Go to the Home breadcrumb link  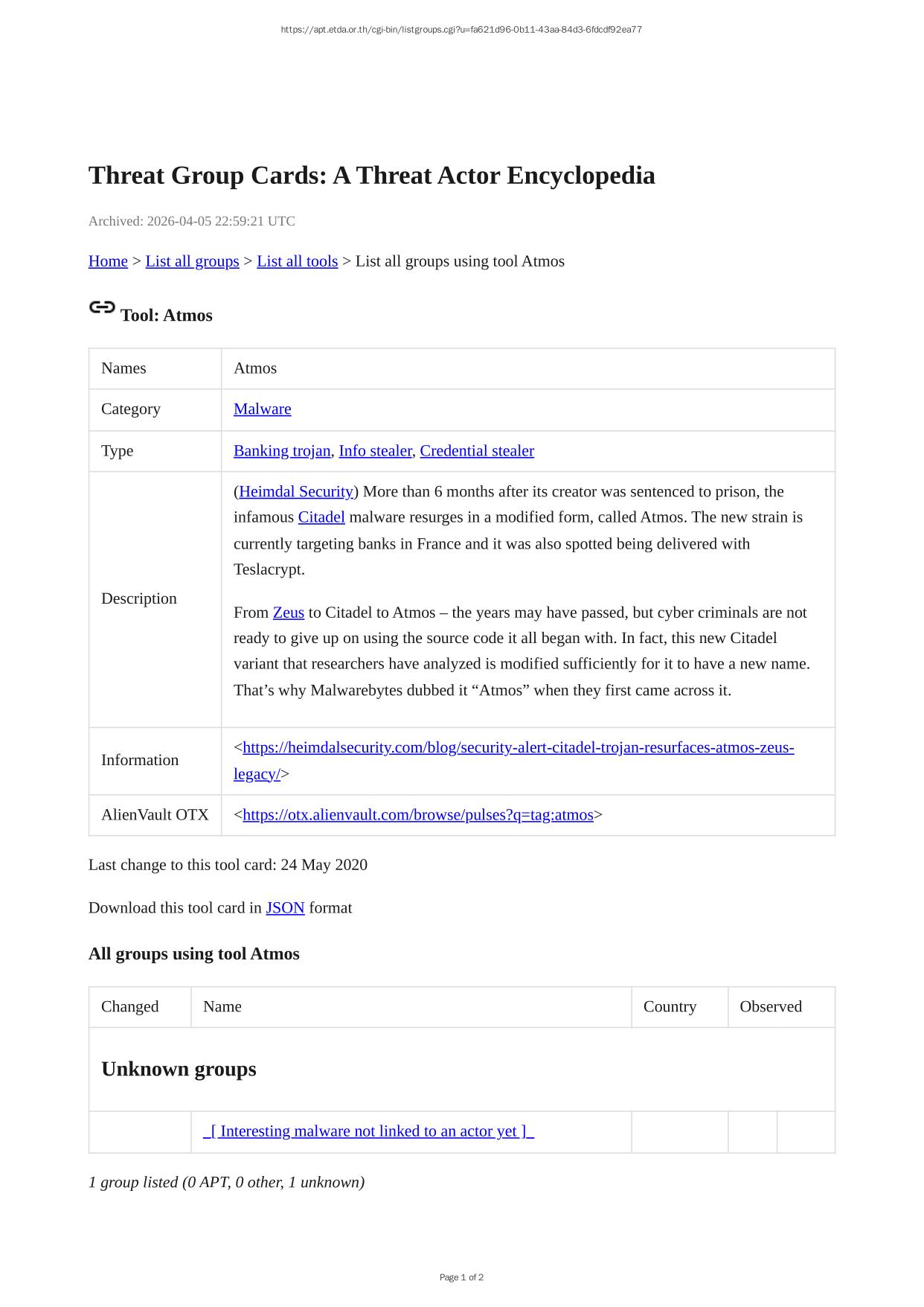click(x=108, y=261)
